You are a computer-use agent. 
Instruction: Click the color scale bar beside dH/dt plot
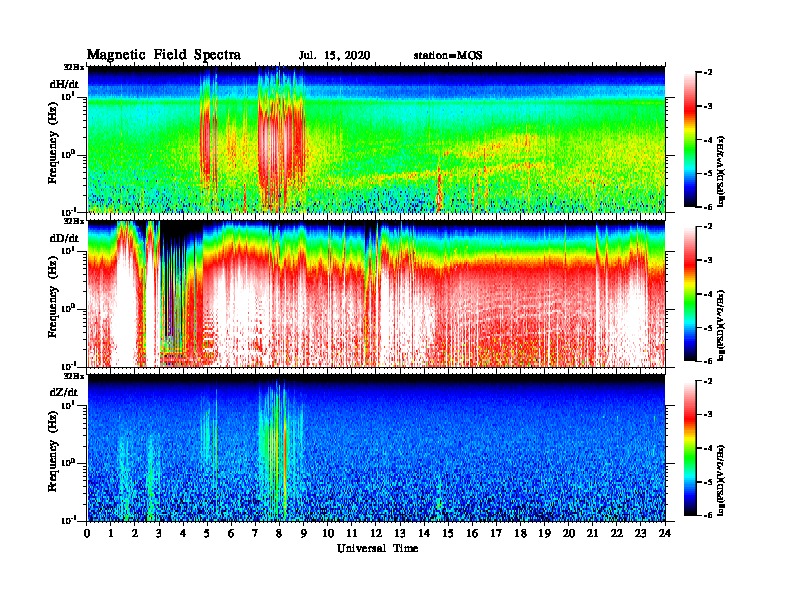(x=689, y=139)
